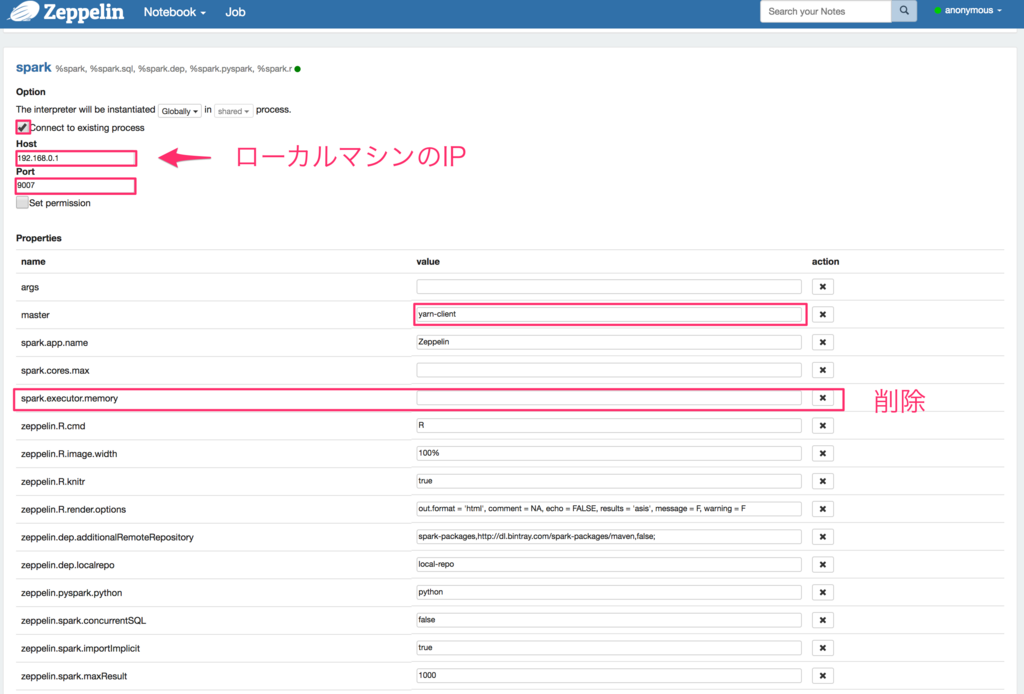Remove the zeppelin.dep.localrepo property
1024x694 pixels.
(822, 565)
